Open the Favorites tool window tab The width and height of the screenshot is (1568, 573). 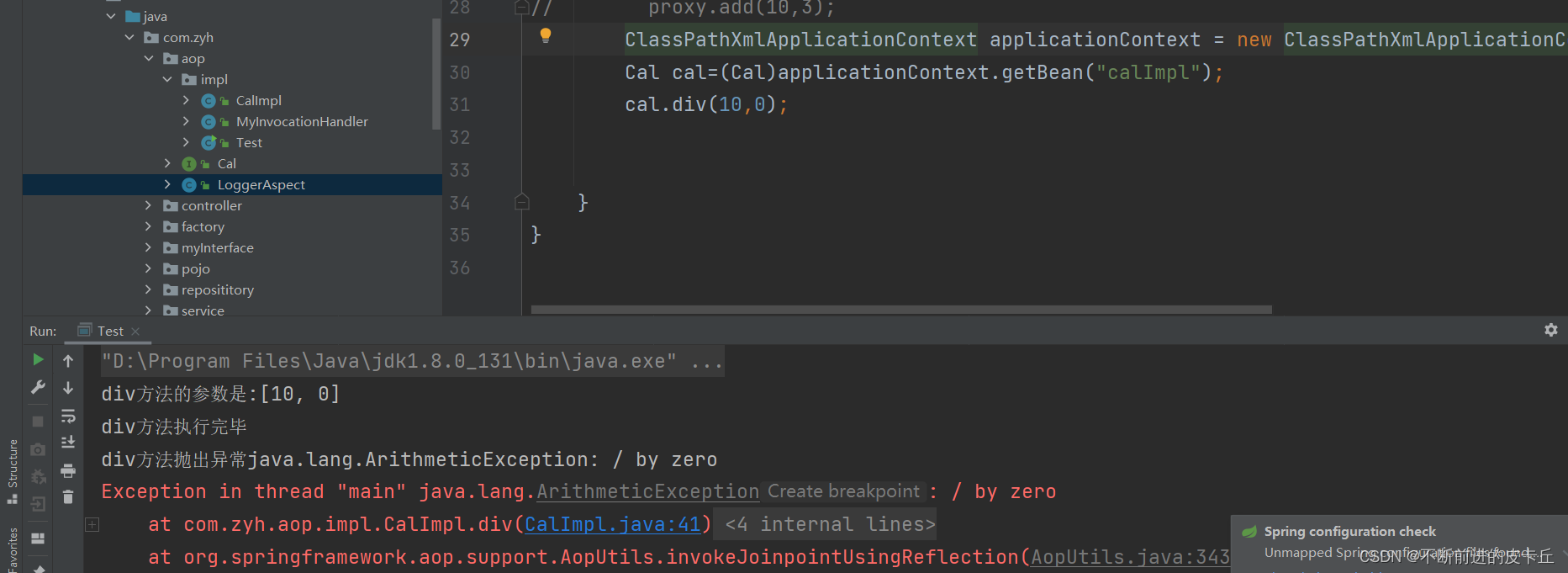(x=12, y=549)
